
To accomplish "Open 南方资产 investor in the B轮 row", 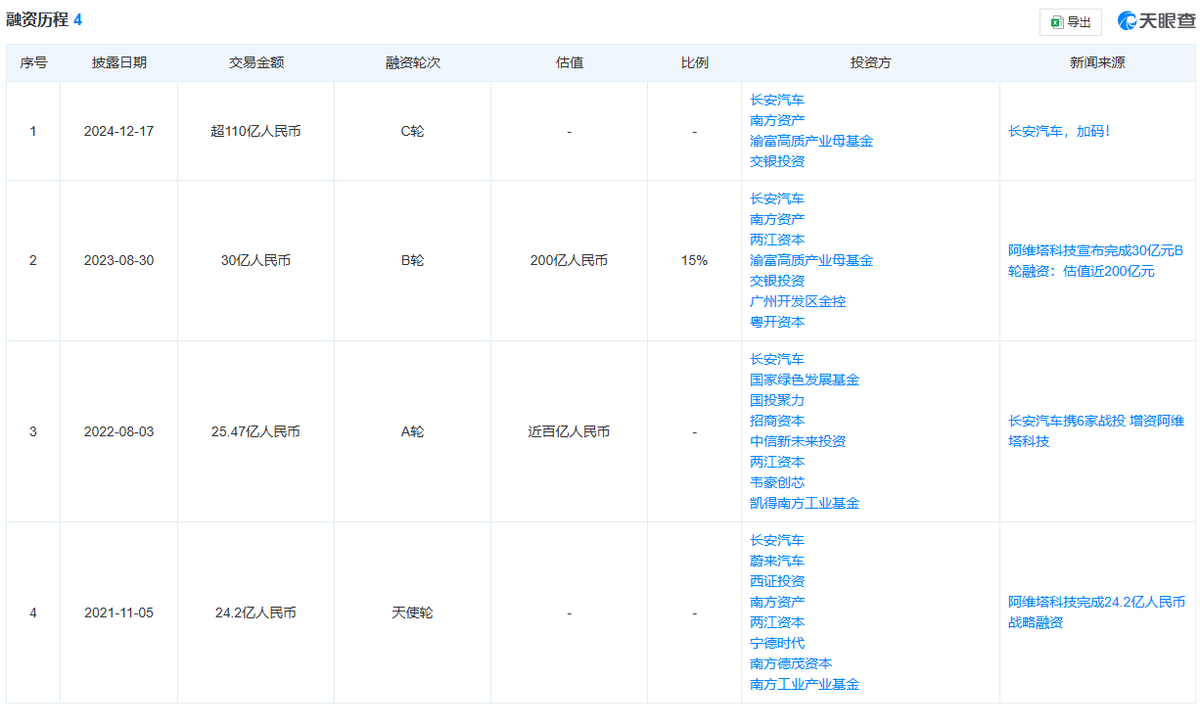I will (777, 219).
